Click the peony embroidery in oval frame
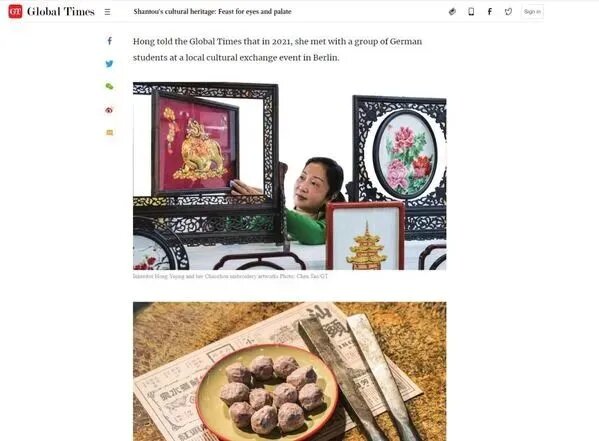The height and width of the screenshot is (441, 599). click(x=405, y=154)
